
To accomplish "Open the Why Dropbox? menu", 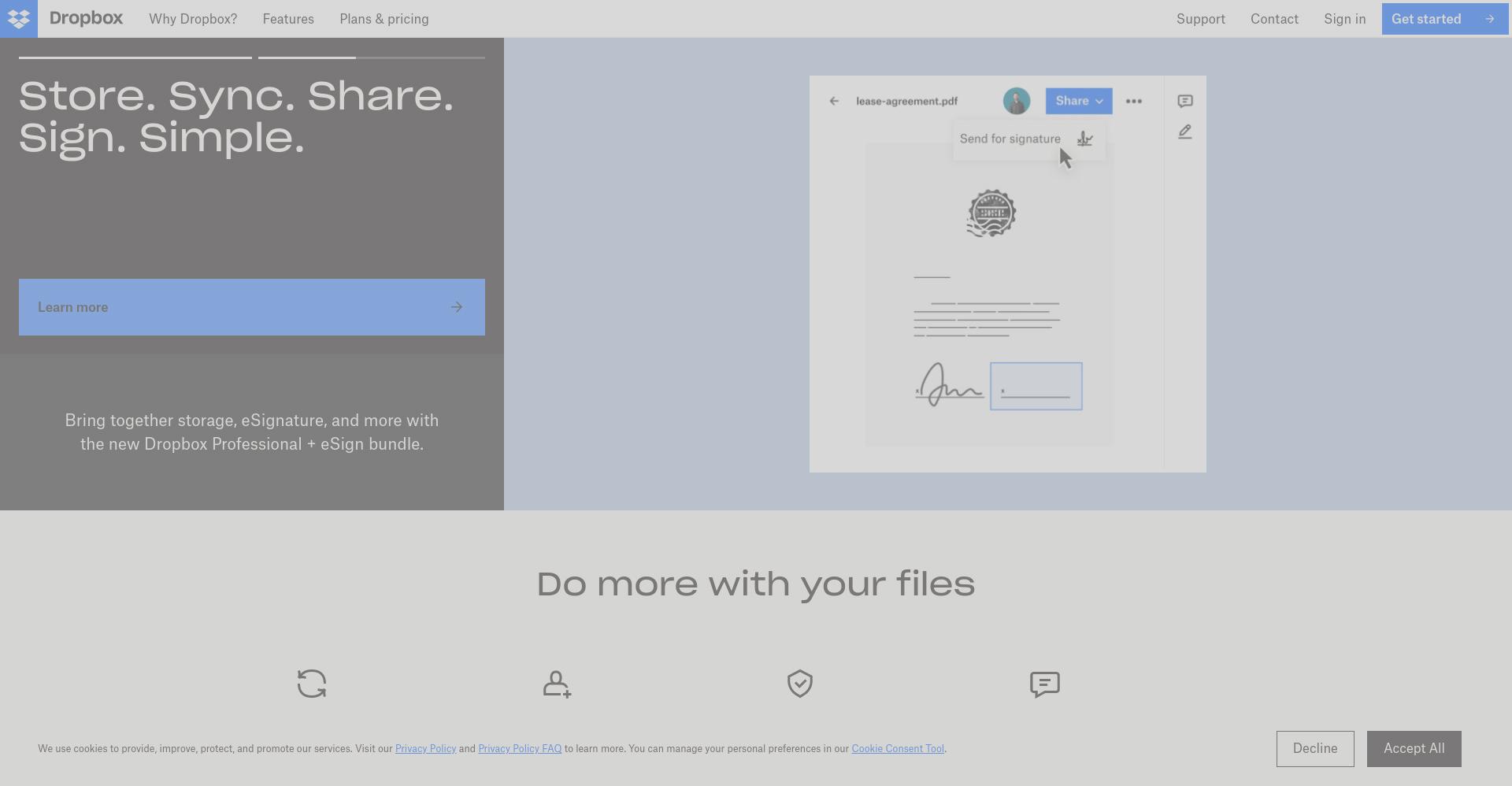I will pos(193,19).
